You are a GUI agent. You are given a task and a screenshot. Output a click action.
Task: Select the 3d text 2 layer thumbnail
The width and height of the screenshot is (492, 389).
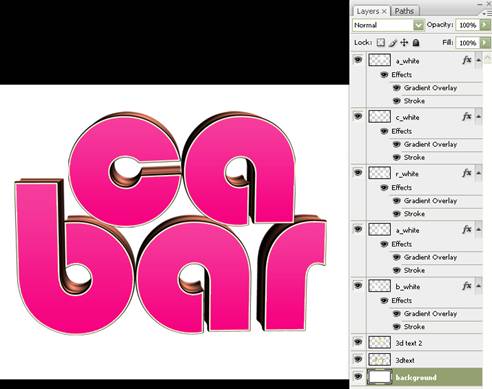coord(379,342)
